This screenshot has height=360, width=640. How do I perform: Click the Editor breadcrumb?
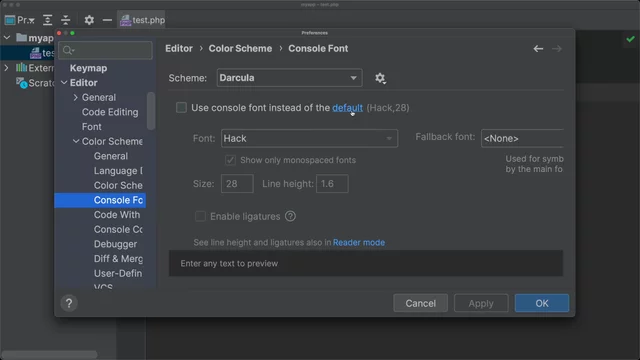pos(179,49)
